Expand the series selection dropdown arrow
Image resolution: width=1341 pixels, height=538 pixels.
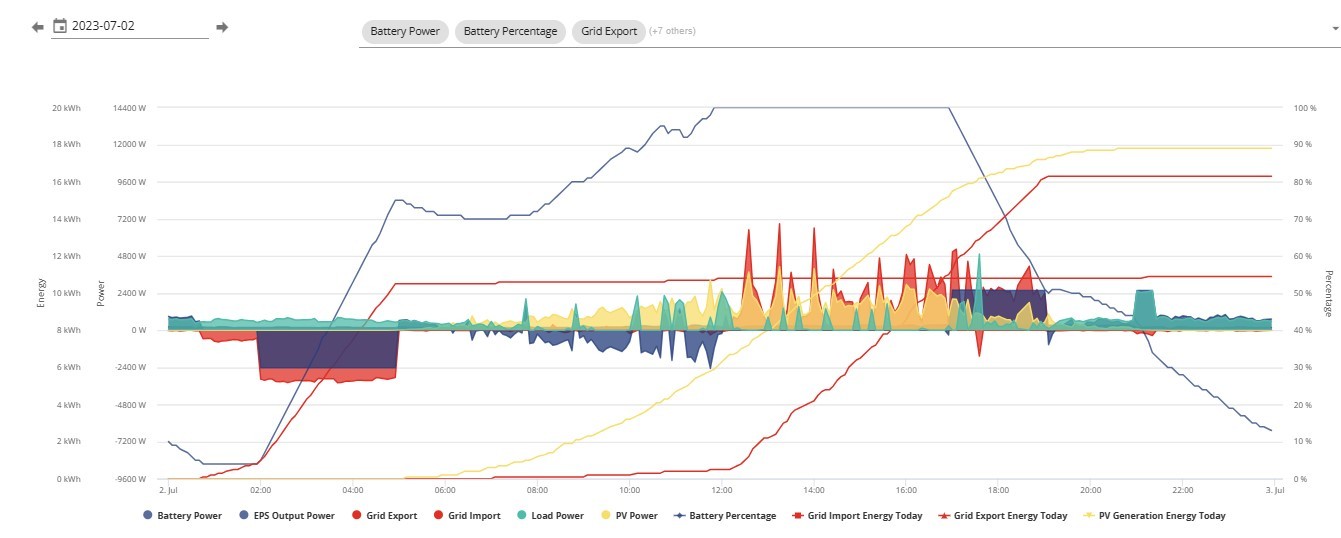[1335, 30]
